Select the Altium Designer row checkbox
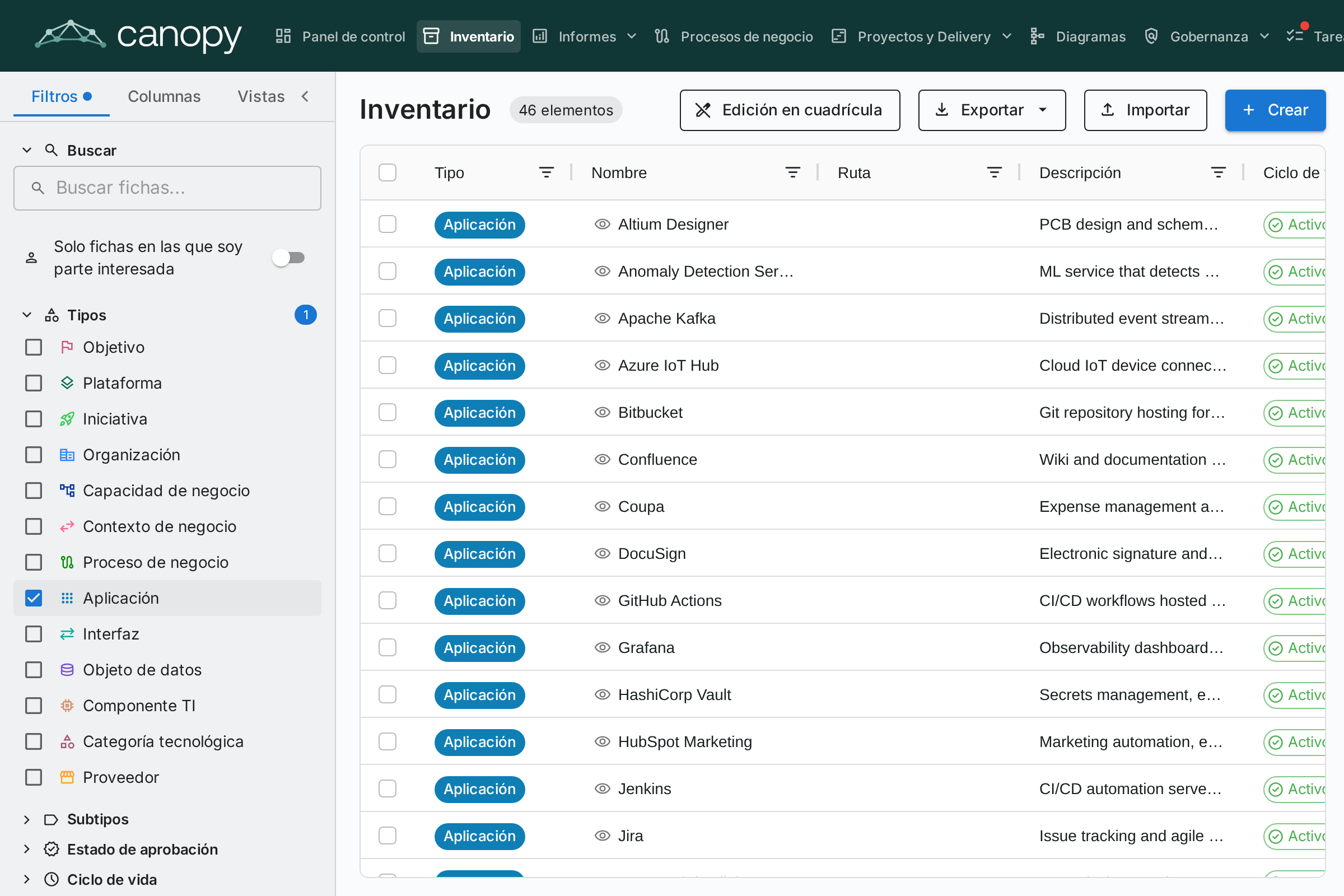 [x=388, y=224]
